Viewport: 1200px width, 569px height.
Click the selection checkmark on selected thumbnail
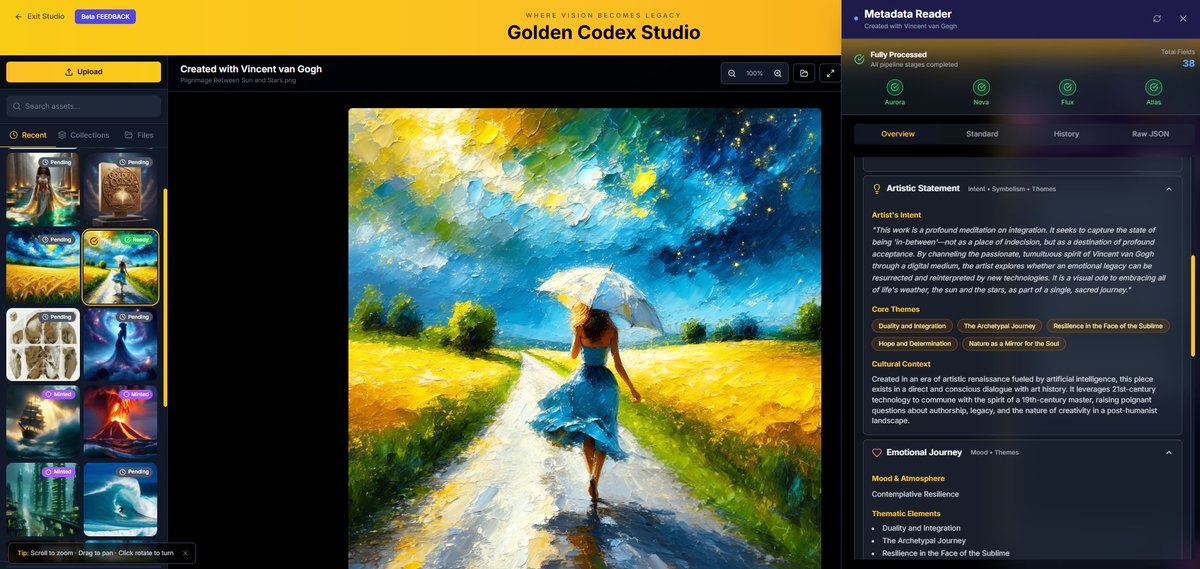pyautogui.click(x=93, y=240)
